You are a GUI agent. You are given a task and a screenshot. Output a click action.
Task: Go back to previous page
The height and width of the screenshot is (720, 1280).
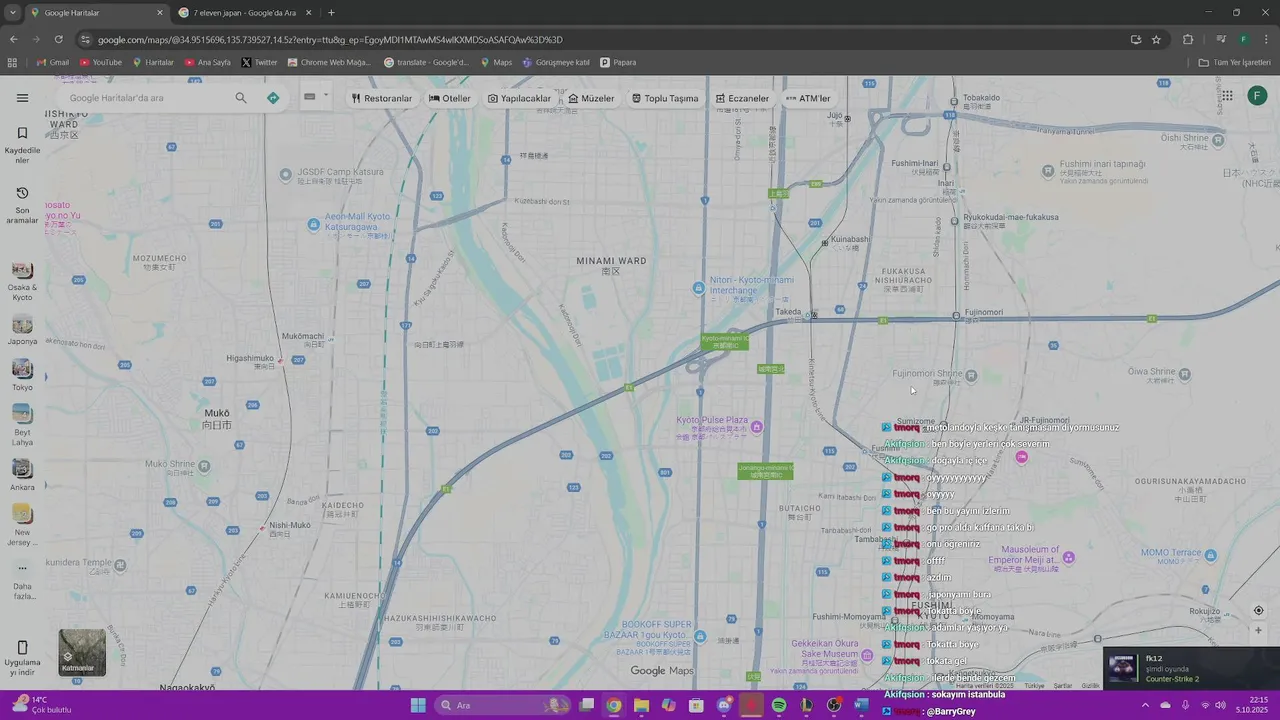[x=13, y=39]
